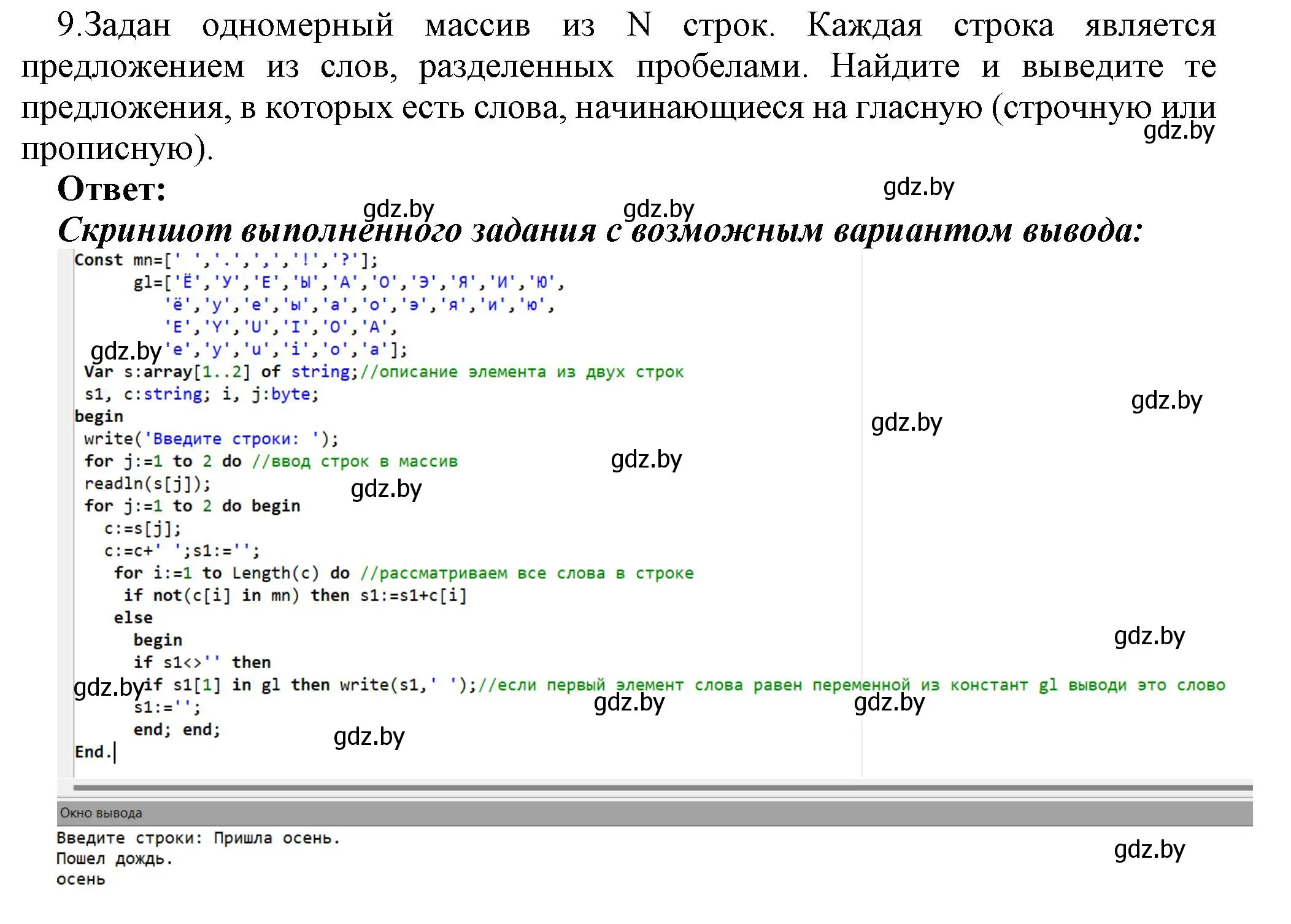Click the 'end; end;' line
The width and height of the screenshot is (1291, 924).
(x=177, y=730)
